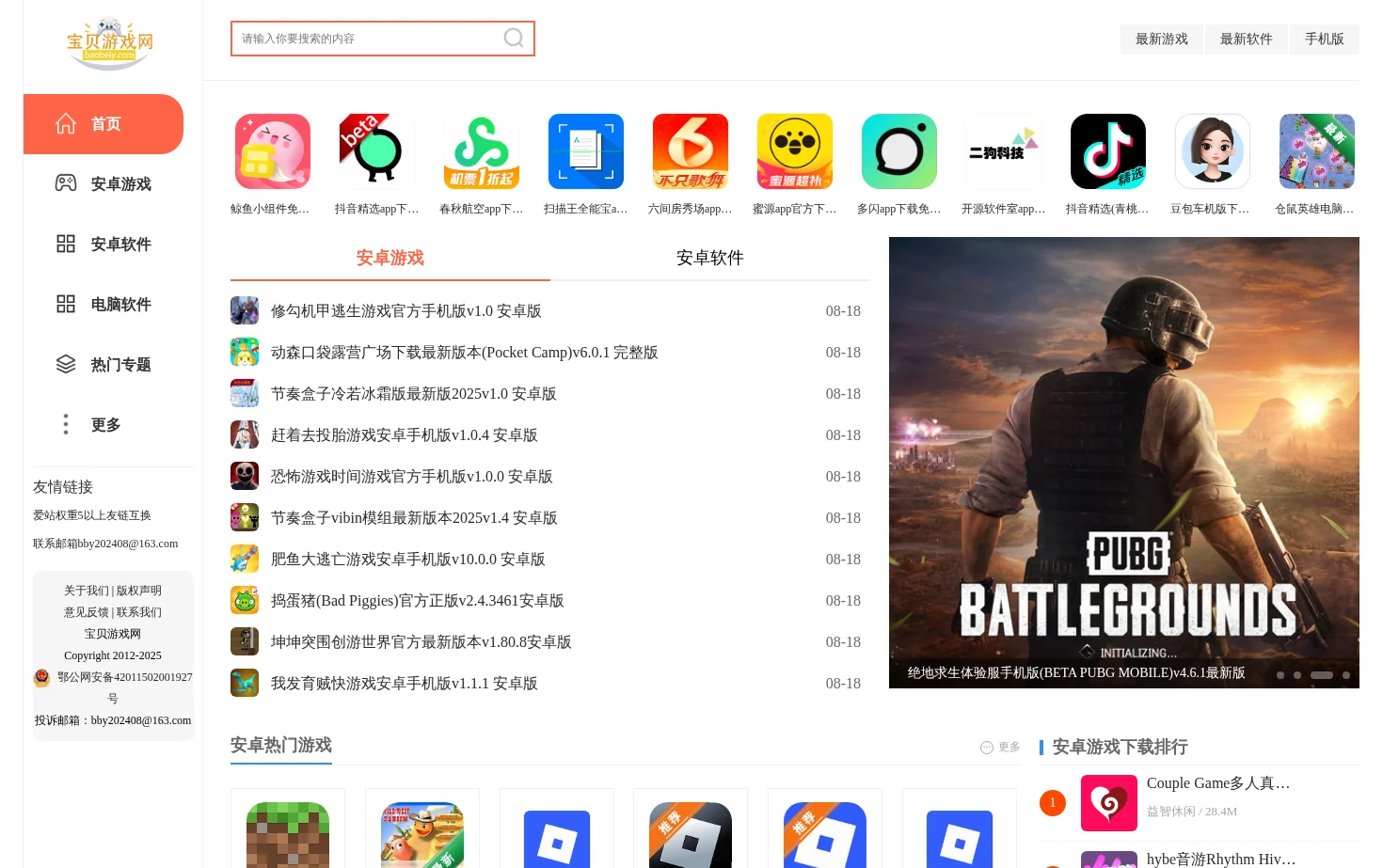Open the 豆包车机版 app icon
Screen dimensions: 1383x868
[1213, 151]
